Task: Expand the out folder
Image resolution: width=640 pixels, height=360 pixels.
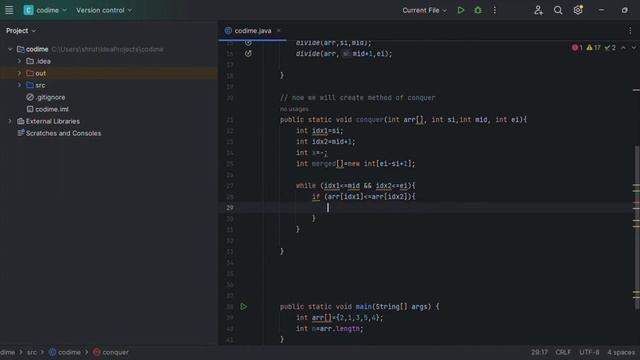Action: [x=19, y=73]
